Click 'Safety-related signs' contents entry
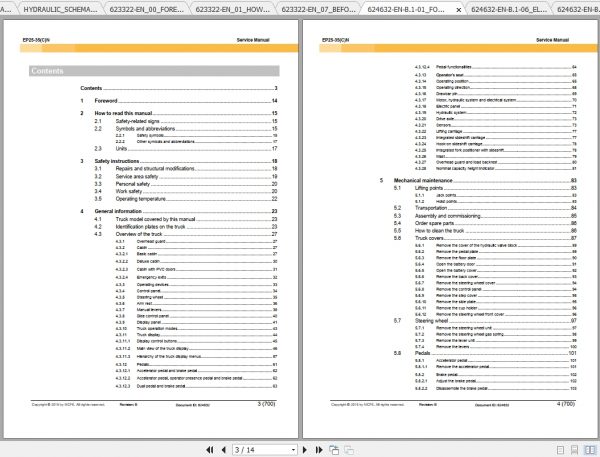 137,121
